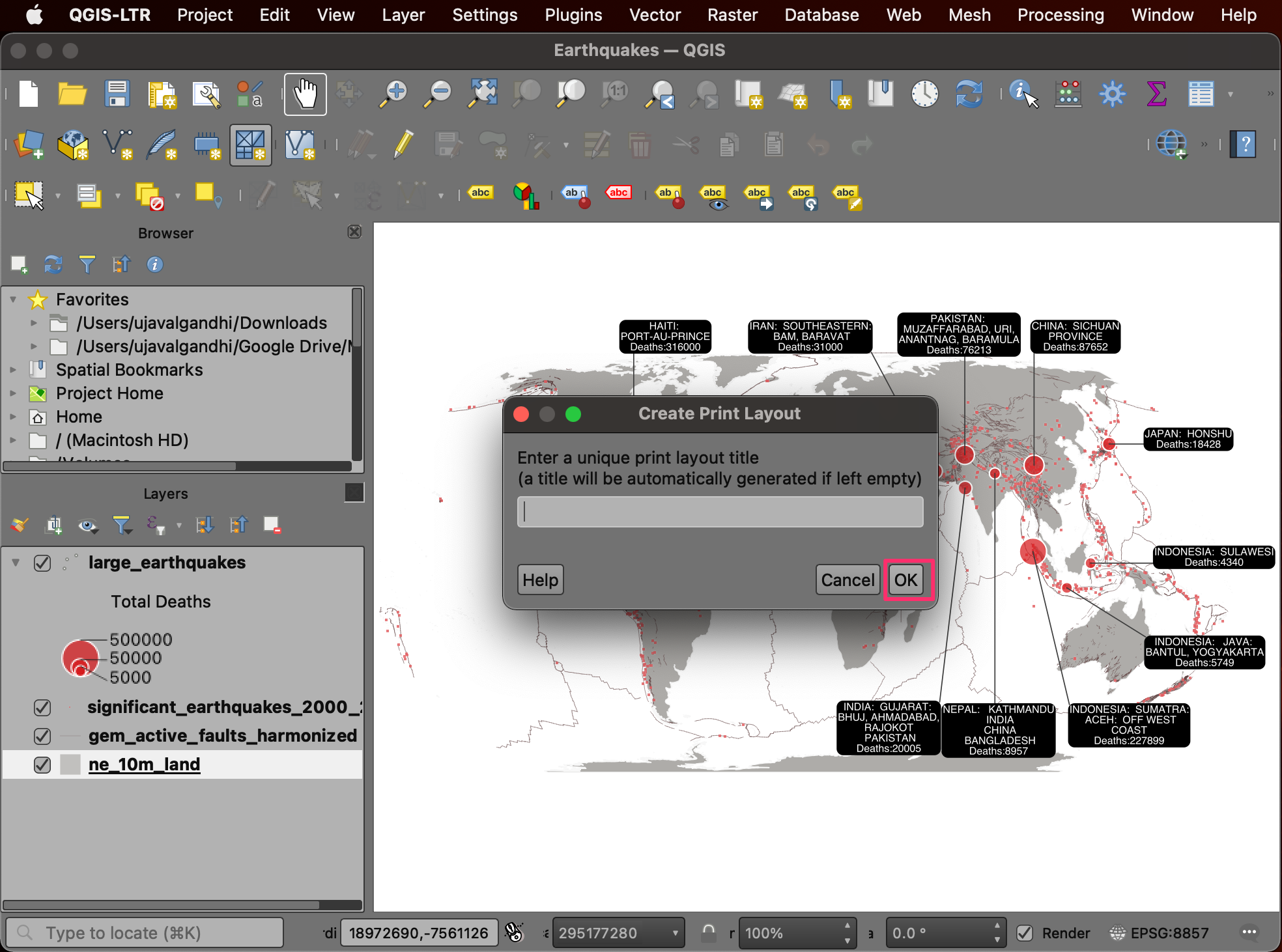Screen dimensions: 1282x952
Task: Increase rotation with the stepper up arrow
Action: 997,926
